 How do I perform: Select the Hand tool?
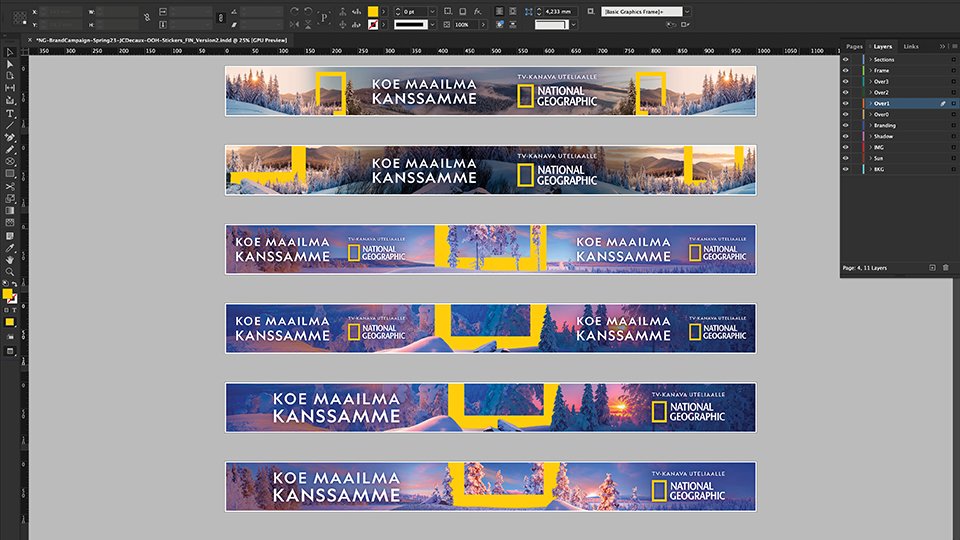[x=10, y=260]
